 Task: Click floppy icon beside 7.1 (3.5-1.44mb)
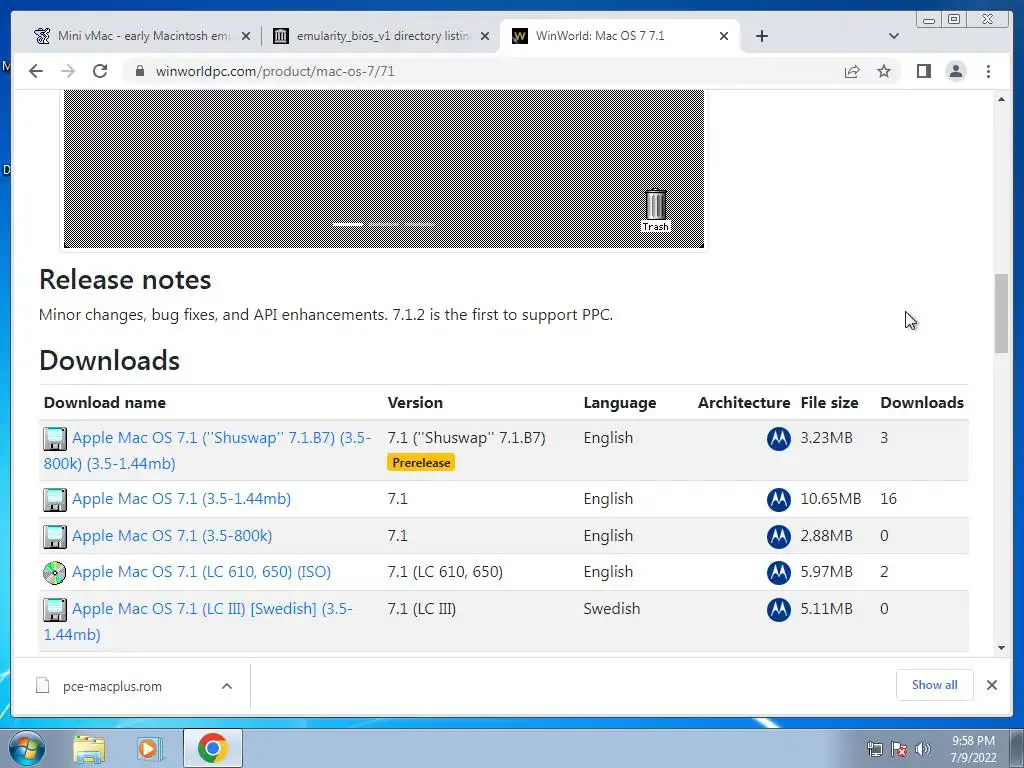[x=55, y=500]
